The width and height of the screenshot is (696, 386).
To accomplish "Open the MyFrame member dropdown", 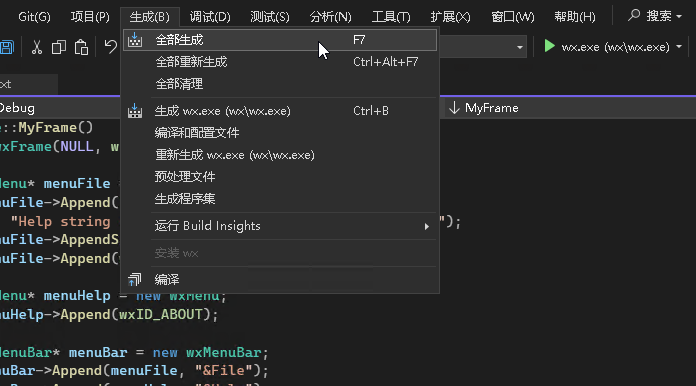I will click(x=570, y=108).
